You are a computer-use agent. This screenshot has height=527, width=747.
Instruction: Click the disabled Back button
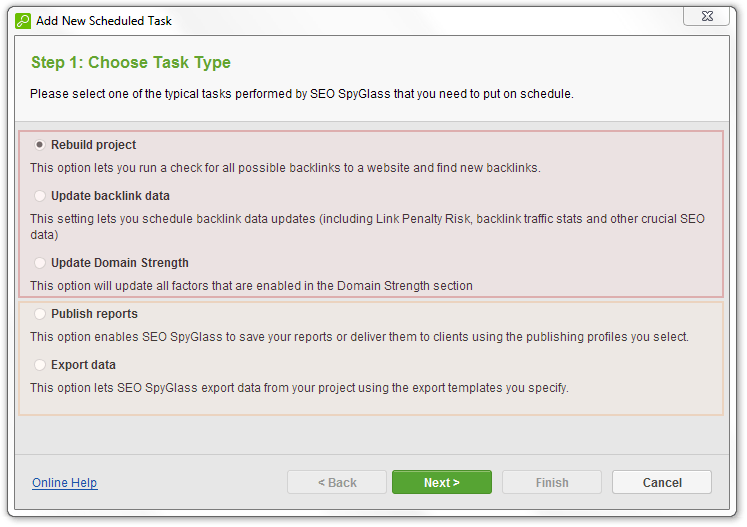(337, 482)
